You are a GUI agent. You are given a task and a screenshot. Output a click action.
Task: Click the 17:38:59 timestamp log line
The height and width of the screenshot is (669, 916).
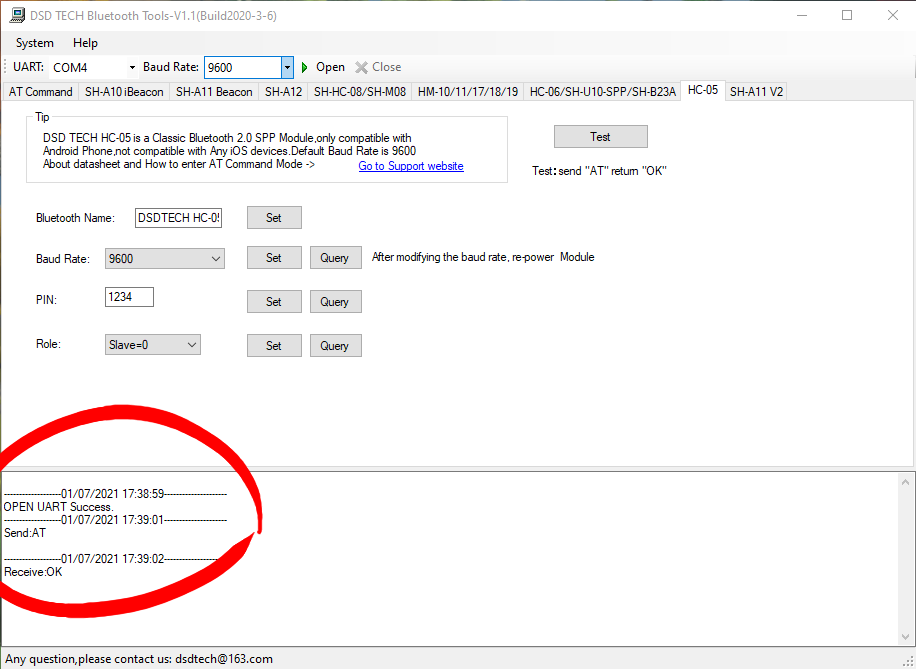pyautogui.click(x=115, y=494)
